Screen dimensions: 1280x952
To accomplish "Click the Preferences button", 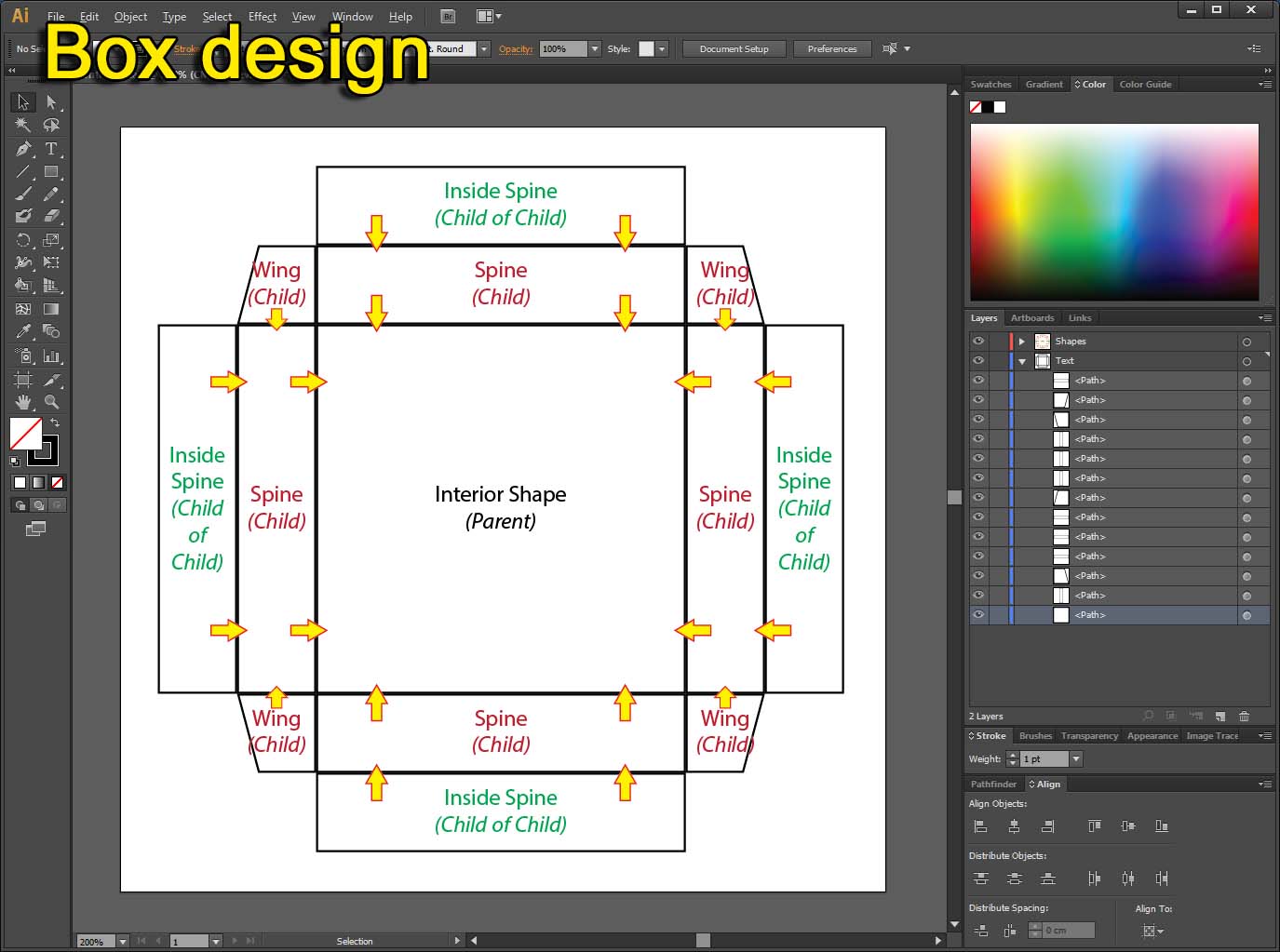I will (x=832, y=48).
